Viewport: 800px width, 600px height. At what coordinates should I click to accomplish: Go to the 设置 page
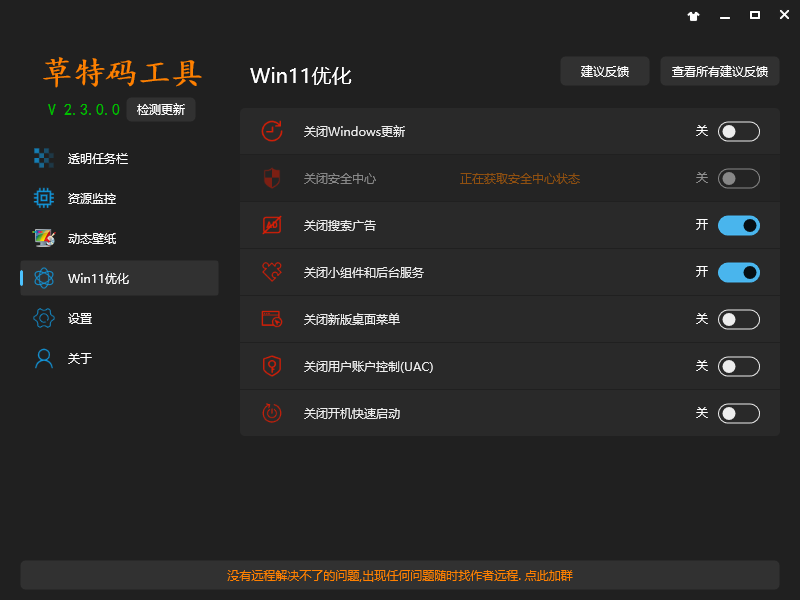pyautogui.click(x=119, y=318)
